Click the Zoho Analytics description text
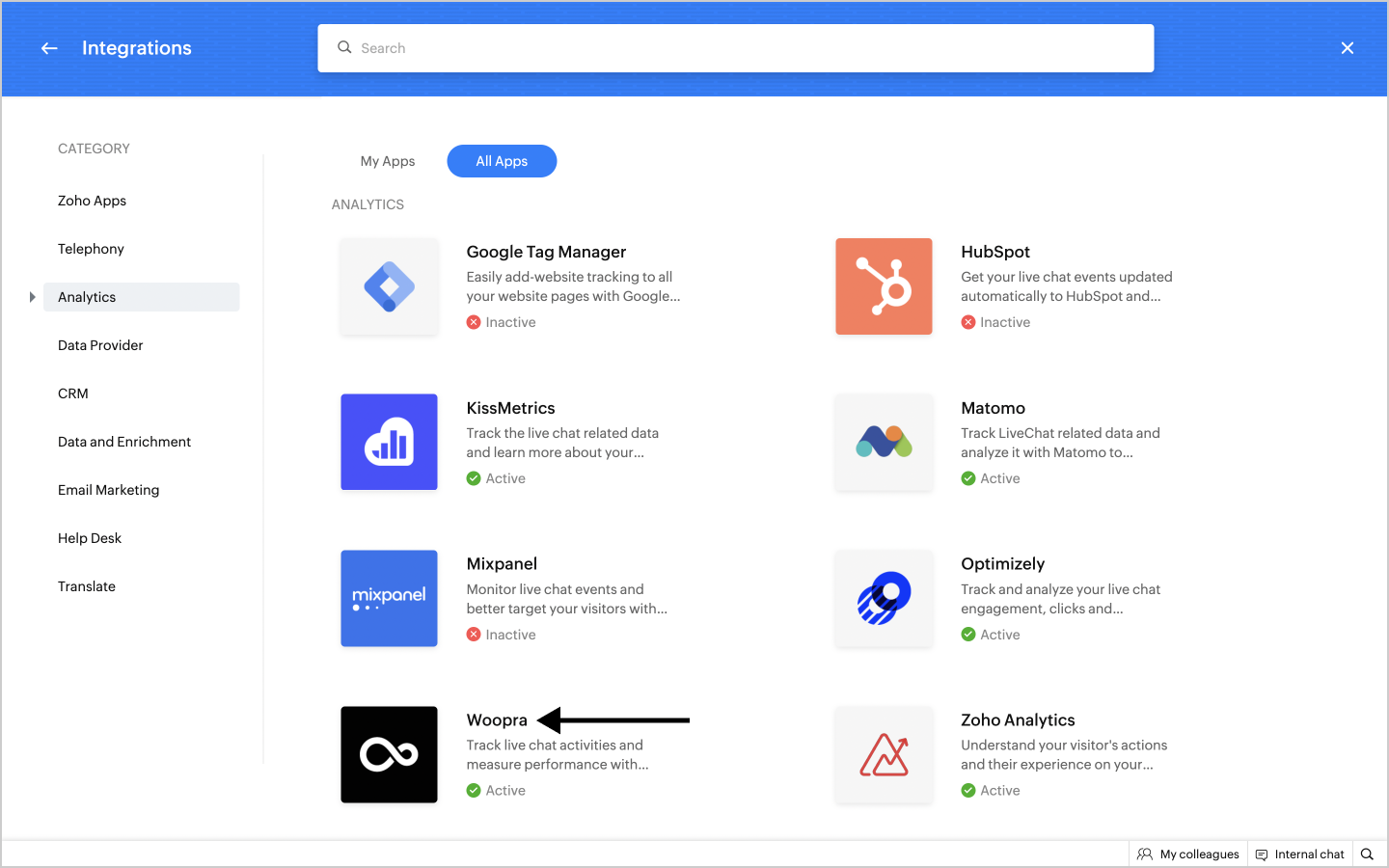Viewport: 1389px width, 868px height. 1064,754
